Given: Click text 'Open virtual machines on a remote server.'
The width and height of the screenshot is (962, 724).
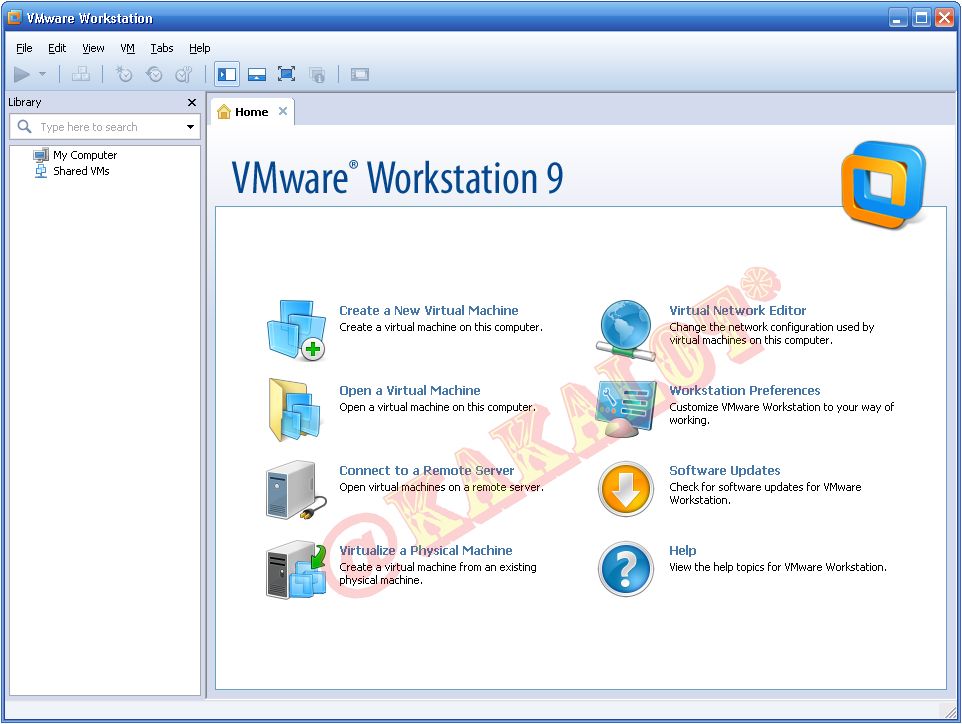Looking at the screenshot, I should tap(441, 487).
